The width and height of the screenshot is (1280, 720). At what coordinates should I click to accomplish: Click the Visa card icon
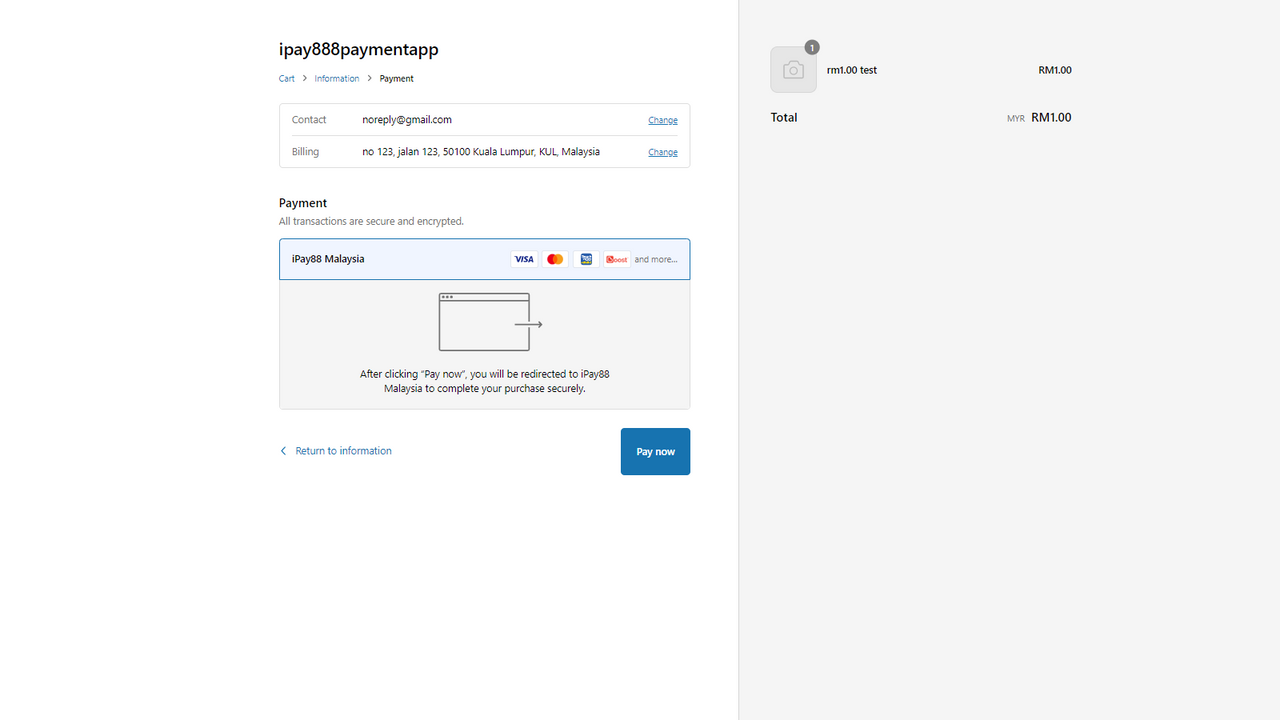(x=524, y=259)
